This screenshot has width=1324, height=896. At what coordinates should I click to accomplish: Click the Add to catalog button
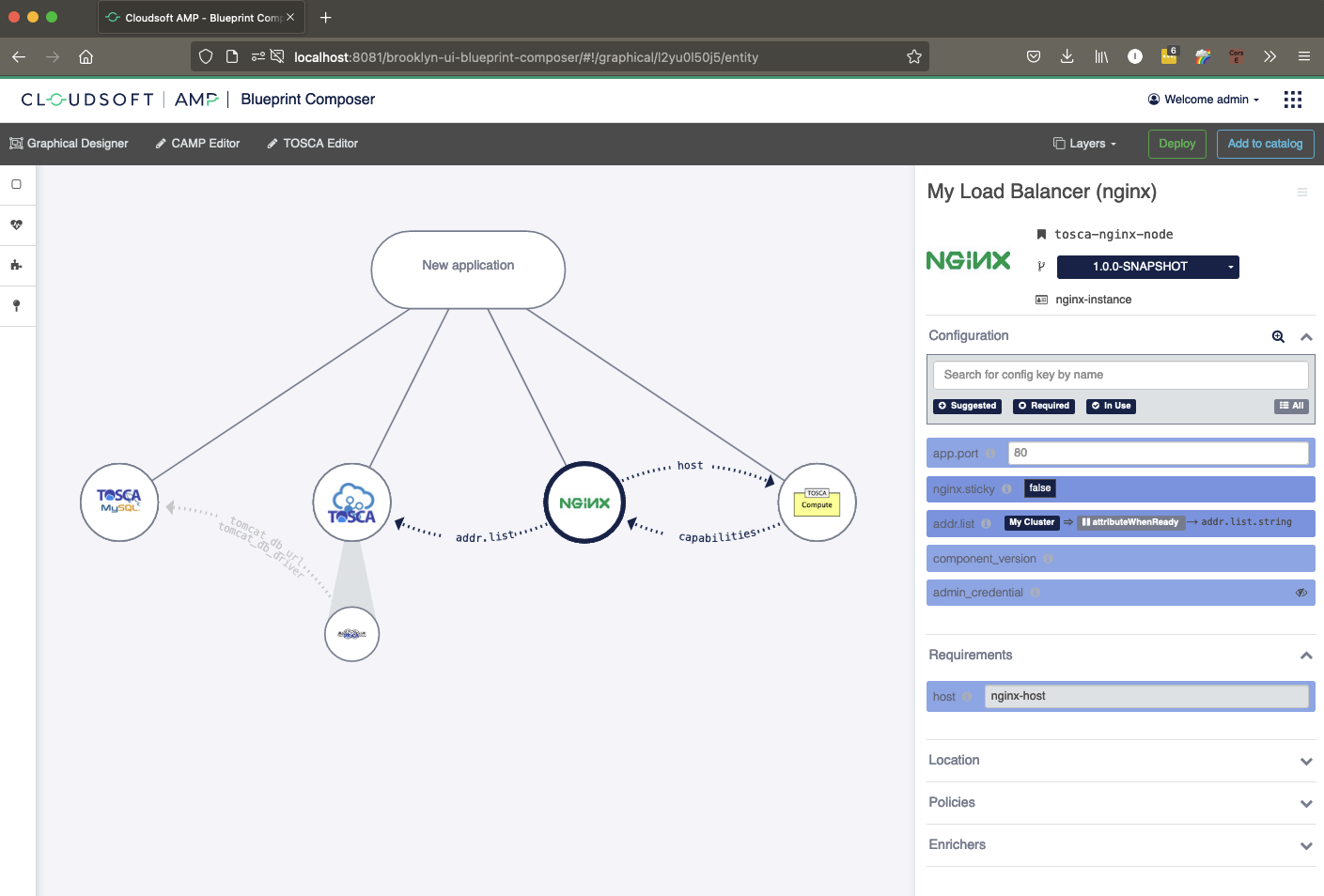click(1265, 144)
